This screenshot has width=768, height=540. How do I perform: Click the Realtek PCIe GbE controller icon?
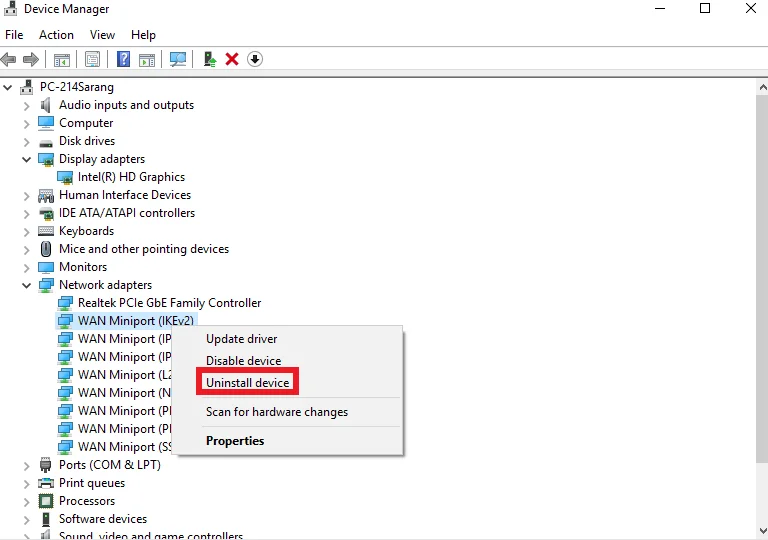(65, 303)
